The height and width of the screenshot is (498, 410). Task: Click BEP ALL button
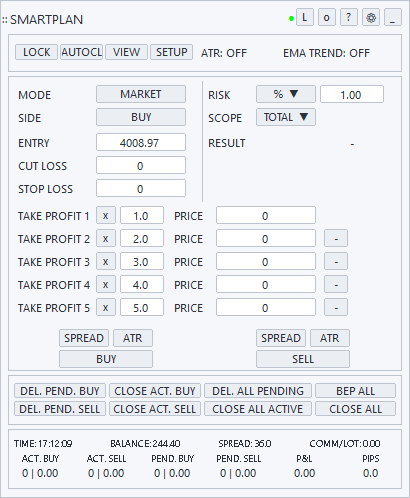[x=355, y=391]
